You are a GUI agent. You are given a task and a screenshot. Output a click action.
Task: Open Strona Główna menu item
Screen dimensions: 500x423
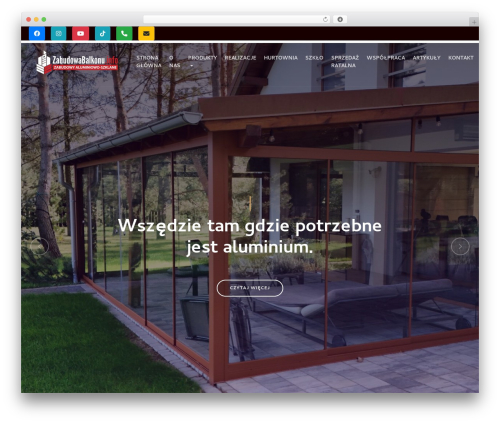149,62
